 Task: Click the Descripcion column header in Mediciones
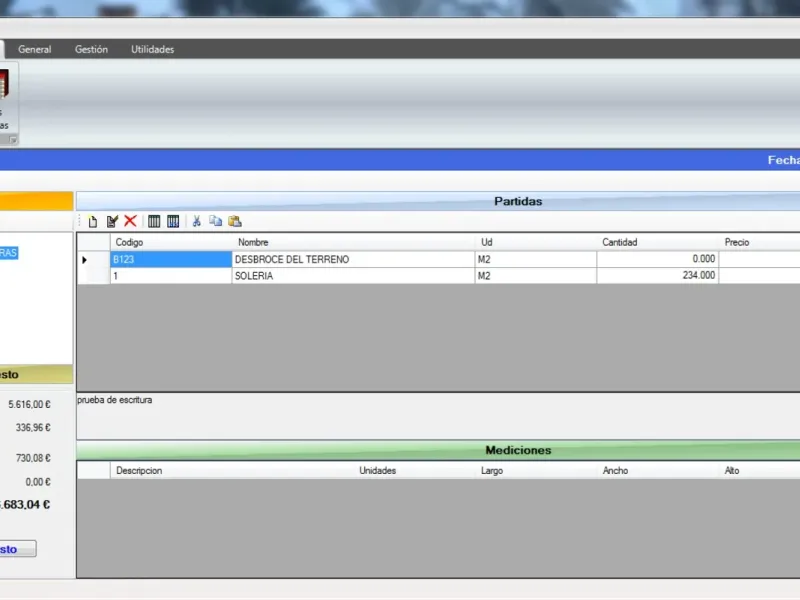pos(232,470)
